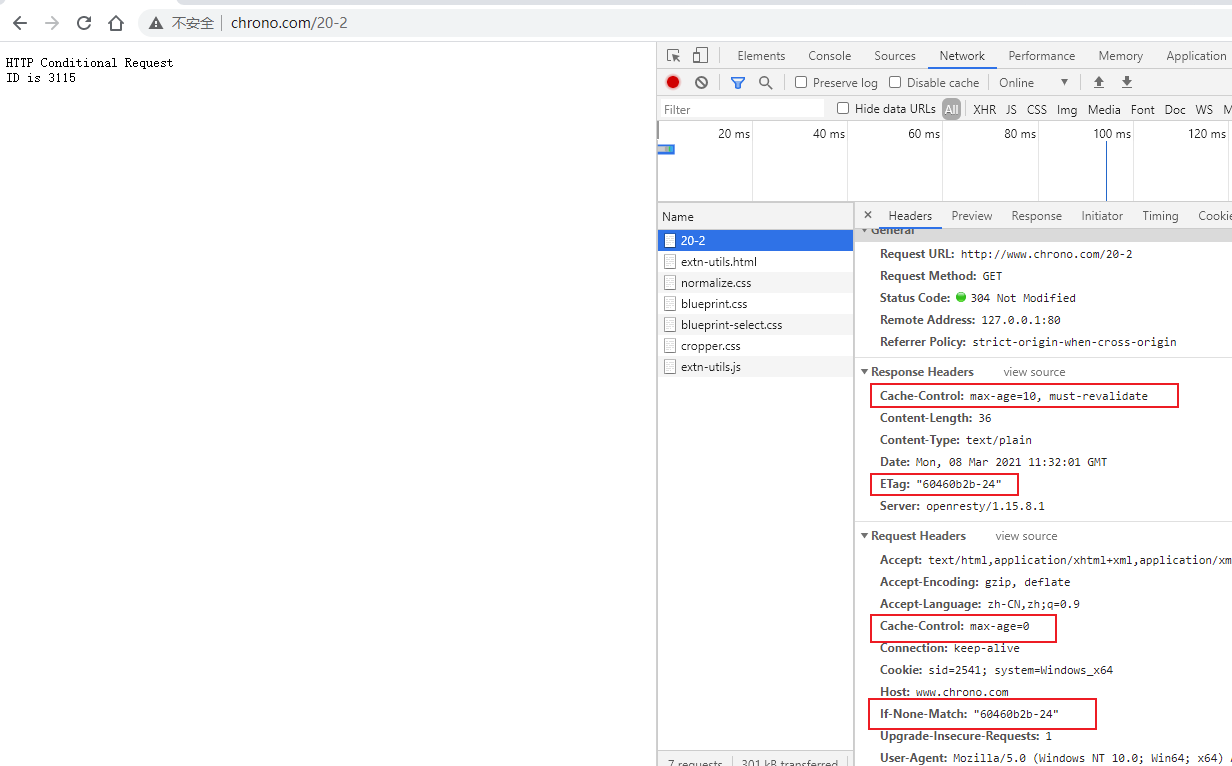The height and width of the screenshot is (766, 1232).
Task: Select normalize.css in the request list
Action: pos(715,283)
